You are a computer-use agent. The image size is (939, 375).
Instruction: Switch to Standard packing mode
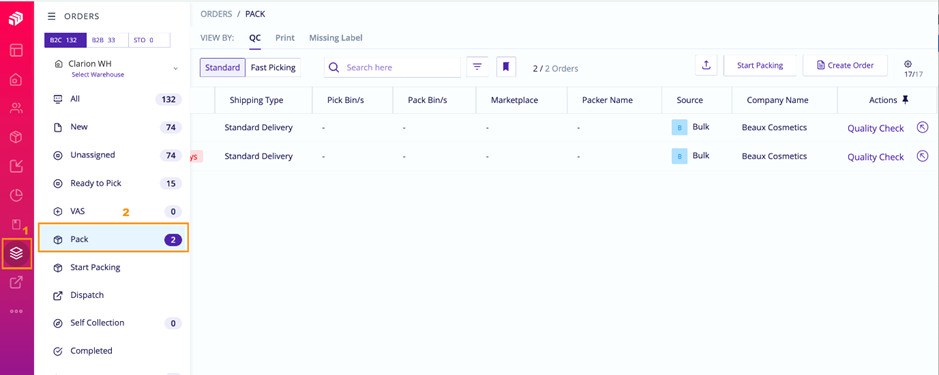[x=222, y=68]
